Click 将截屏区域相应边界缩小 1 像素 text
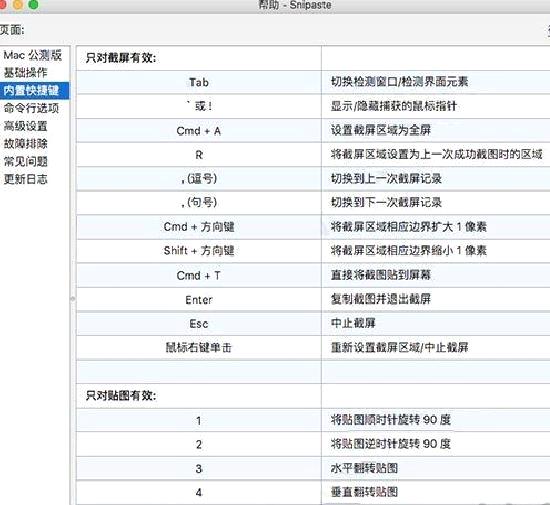Screen dimensions: 550x505 (409, 251)
